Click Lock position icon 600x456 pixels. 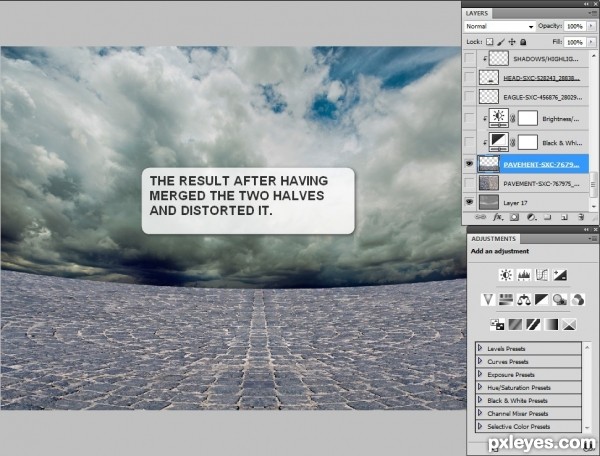(x=512, y=42)
